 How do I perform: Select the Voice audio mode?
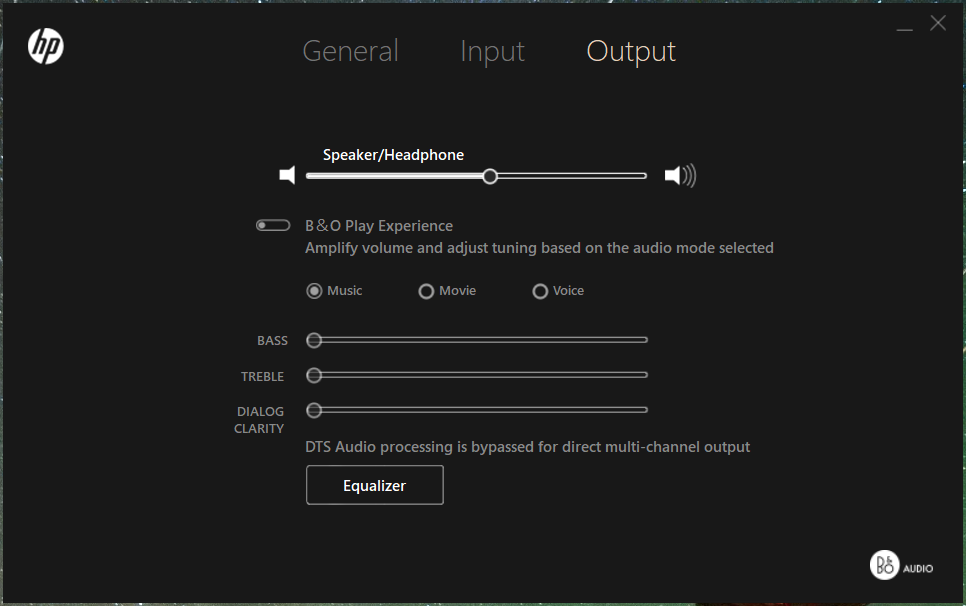(x=540, y=291)
